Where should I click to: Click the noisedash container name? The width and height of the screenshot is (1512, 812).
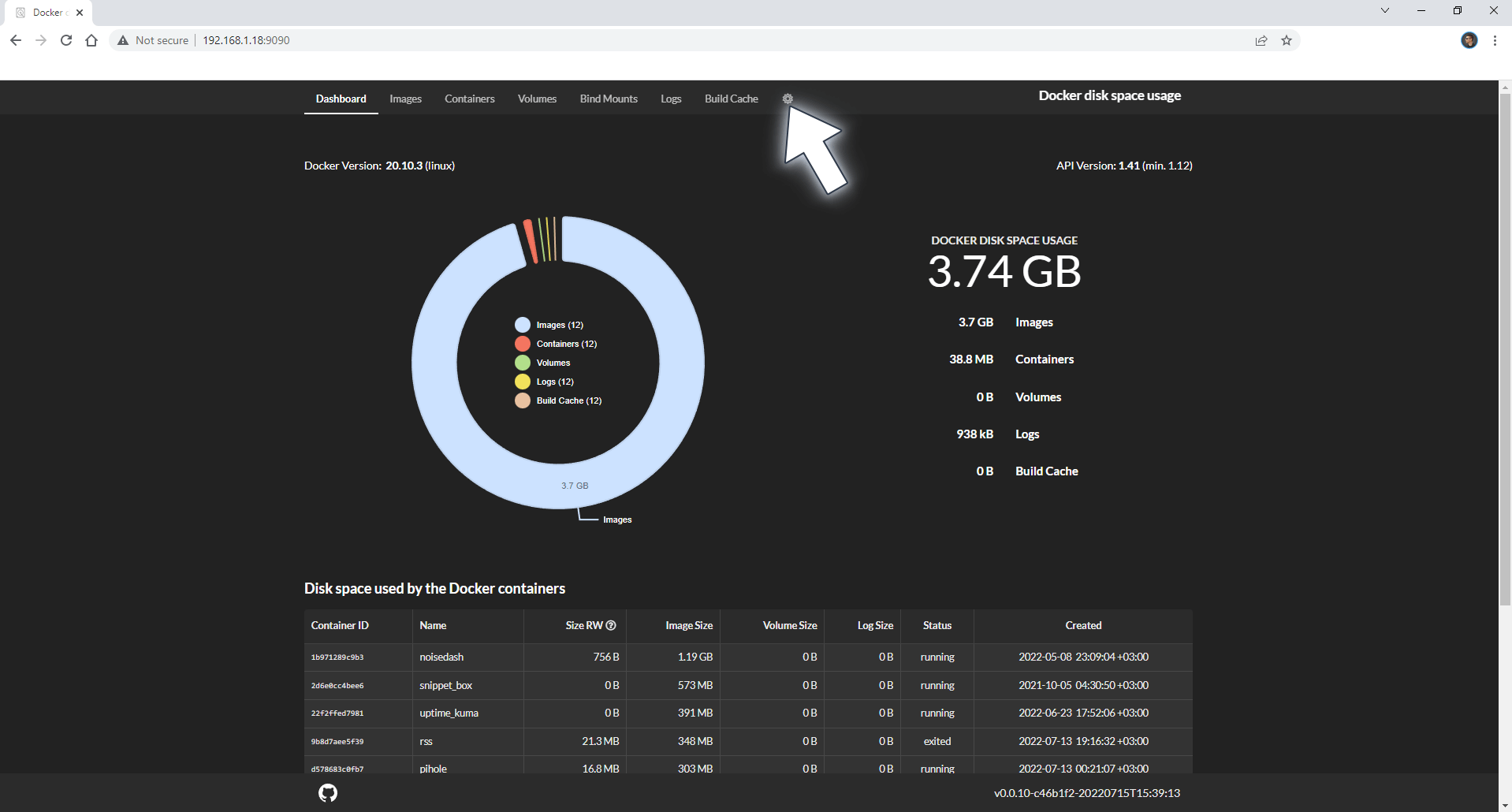(x=441, y=657)
